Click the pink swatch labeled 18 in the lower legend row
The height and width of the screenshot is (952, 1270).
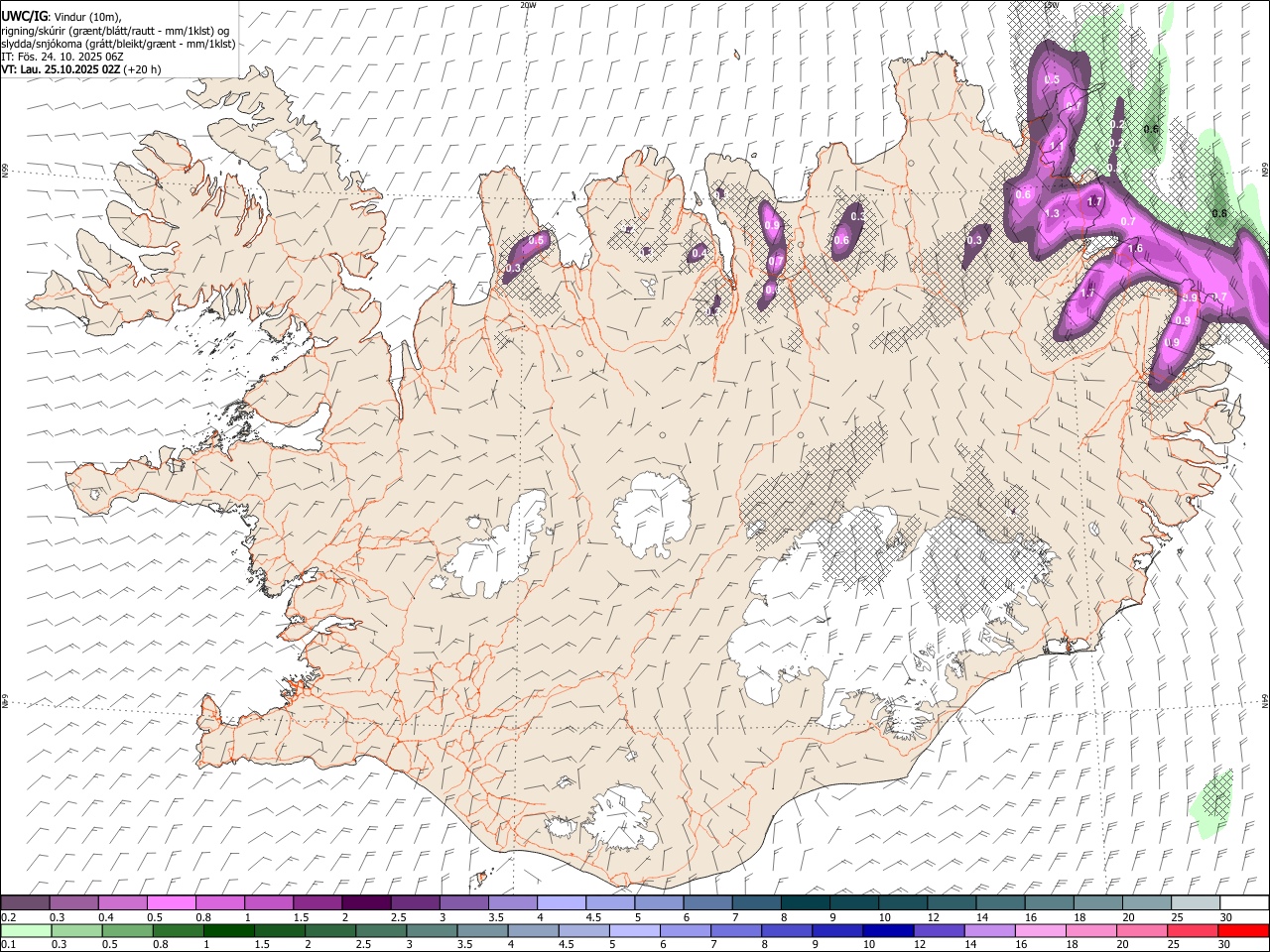[1091, 930]
